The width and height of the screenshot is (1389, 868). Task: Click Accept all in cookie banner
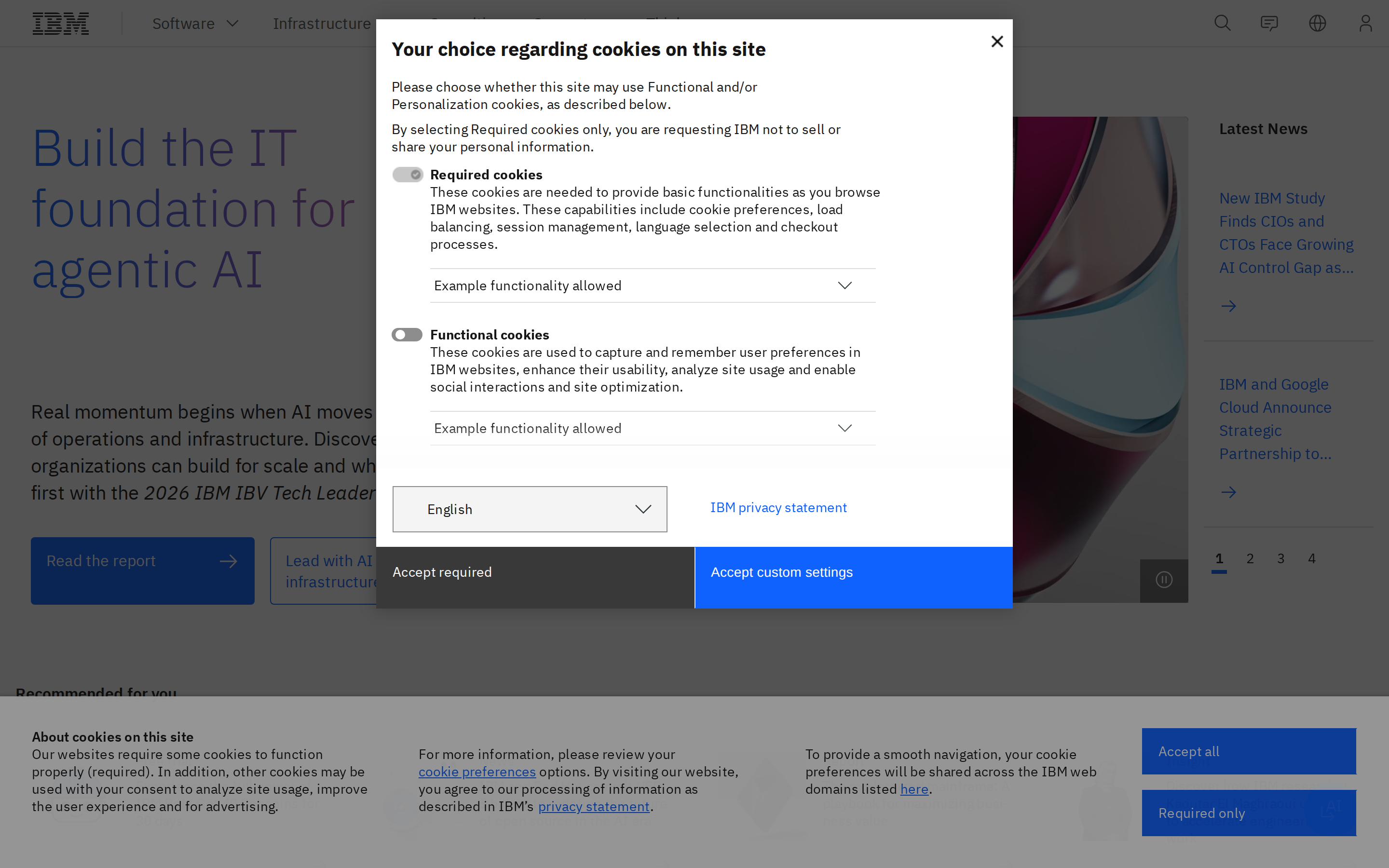tap(1249, 751)
